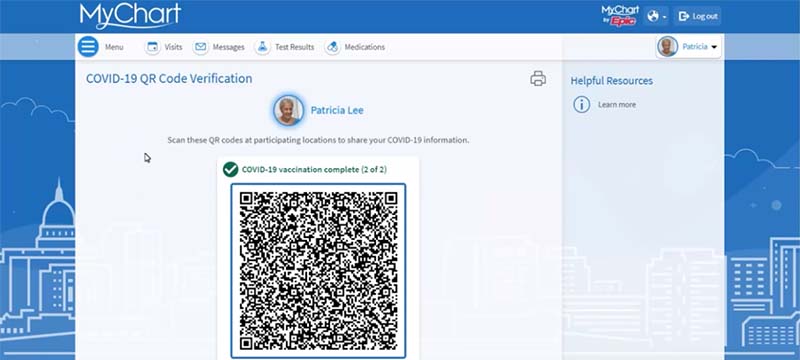Print the QR code page

tap(538, 79)
